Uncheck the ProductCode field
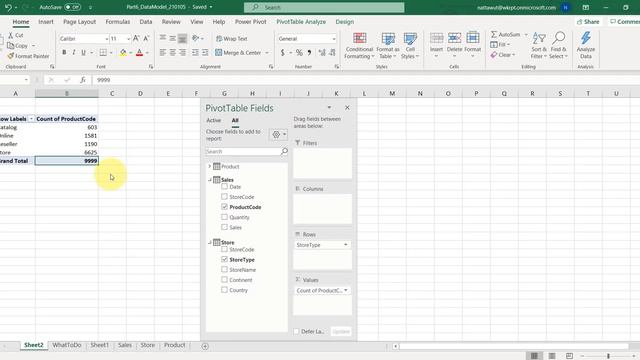This screenshot has width=640, height=360. 224,207
